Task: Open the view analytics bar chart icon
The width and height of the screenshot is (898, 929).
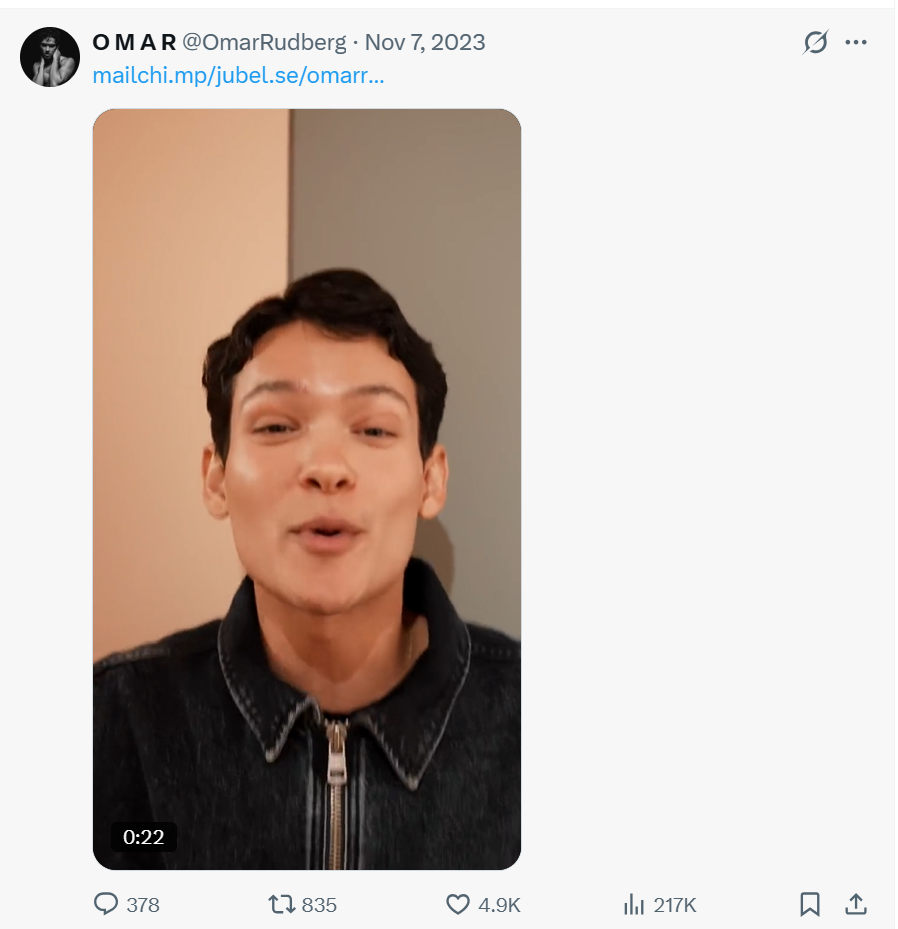Action: (x=634, y=904)
